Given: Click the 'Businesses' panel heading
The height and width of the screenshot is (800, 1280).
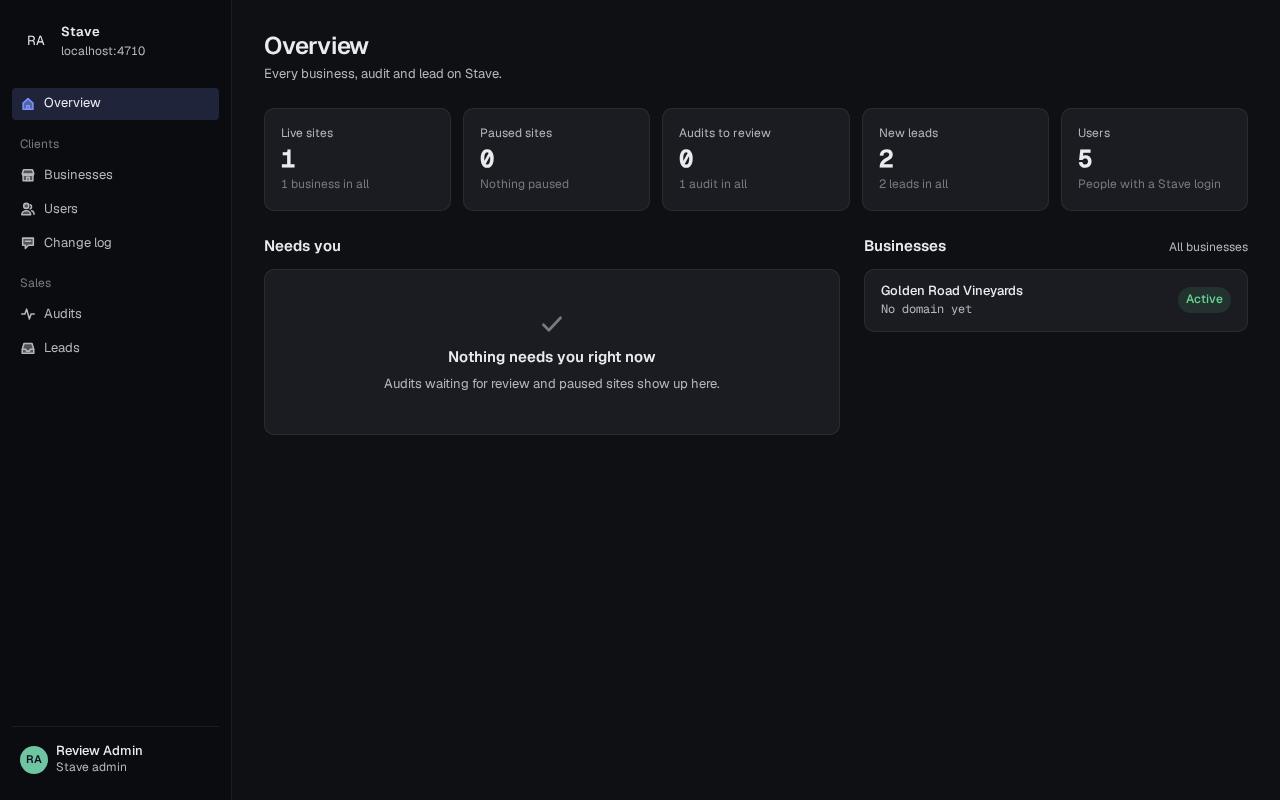Looking at the screenshot, I should 905,246.
